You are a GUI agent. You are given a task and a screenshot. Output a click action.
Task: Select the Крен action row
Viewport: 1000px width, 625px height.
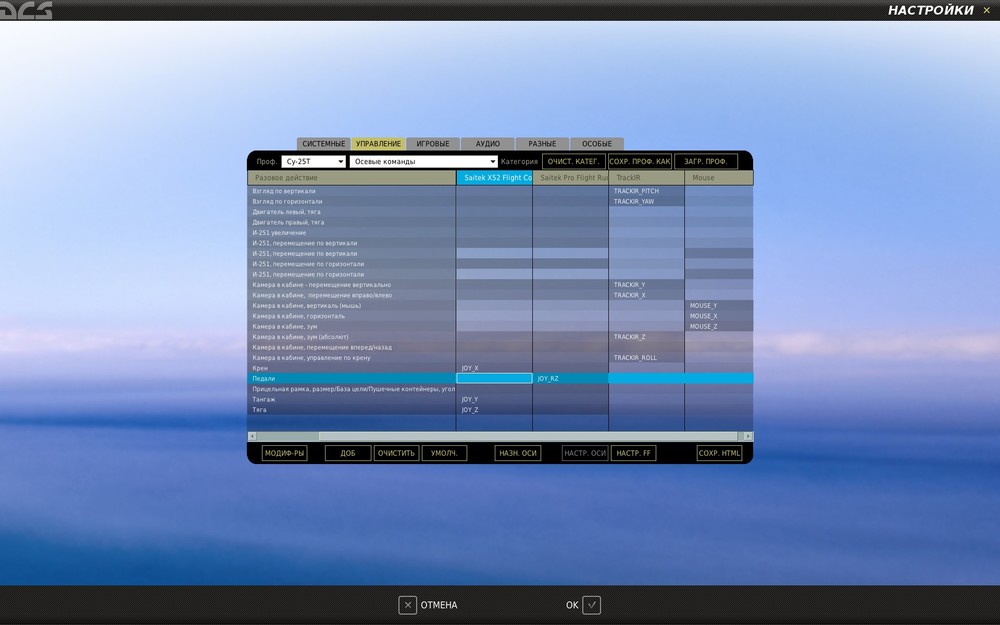(x=351, y=368)
